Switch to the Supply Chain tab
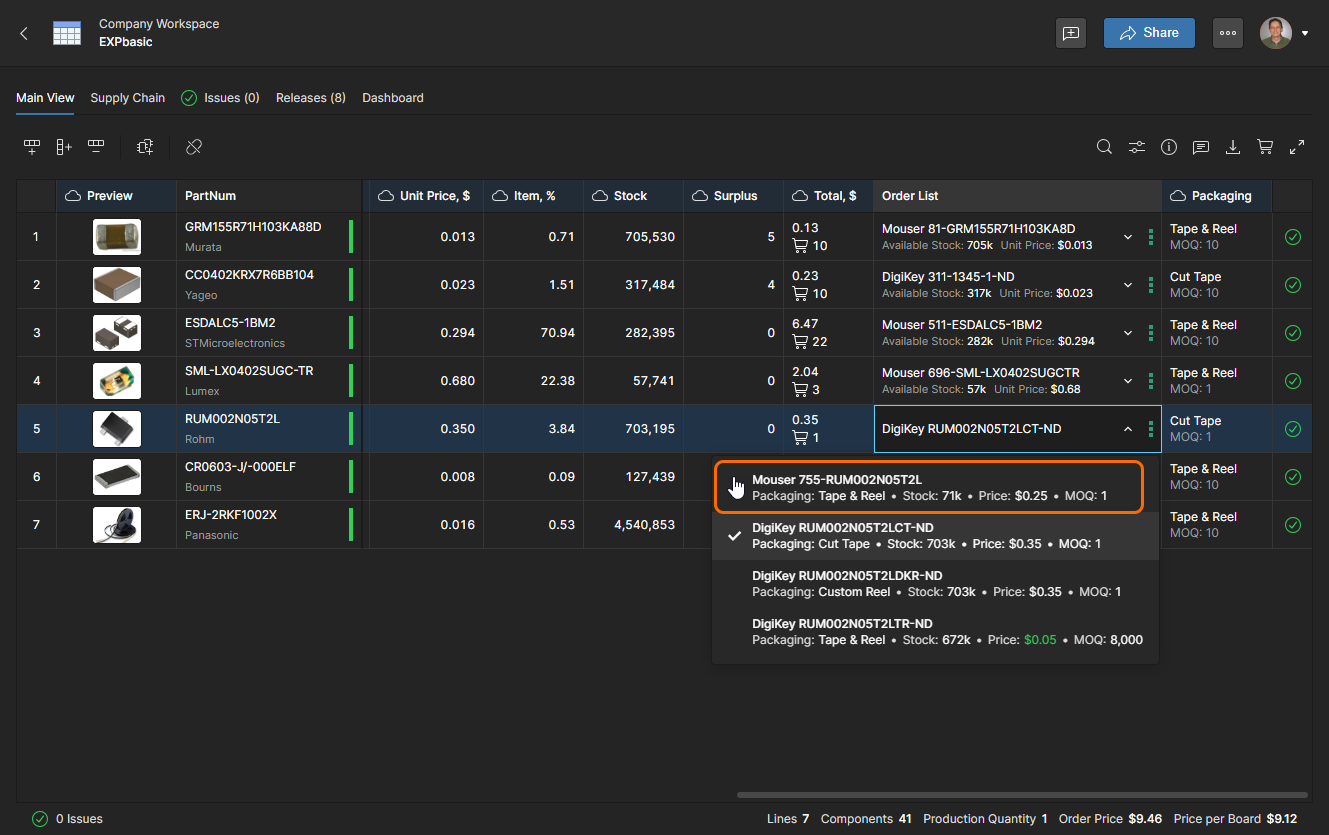 (127, 98)
